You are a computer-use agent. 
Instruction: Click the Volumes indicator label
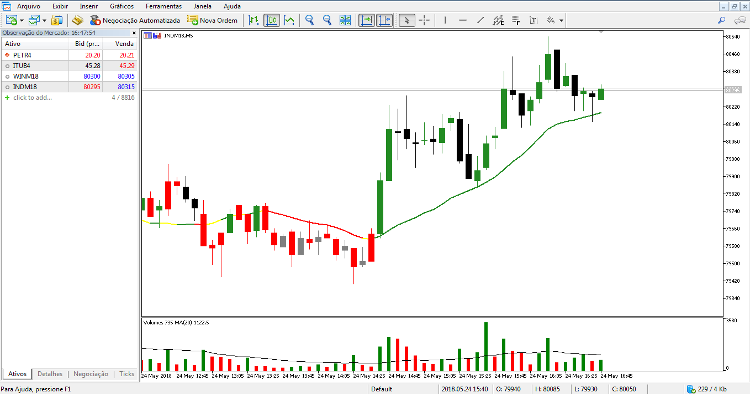pos(176,323)
